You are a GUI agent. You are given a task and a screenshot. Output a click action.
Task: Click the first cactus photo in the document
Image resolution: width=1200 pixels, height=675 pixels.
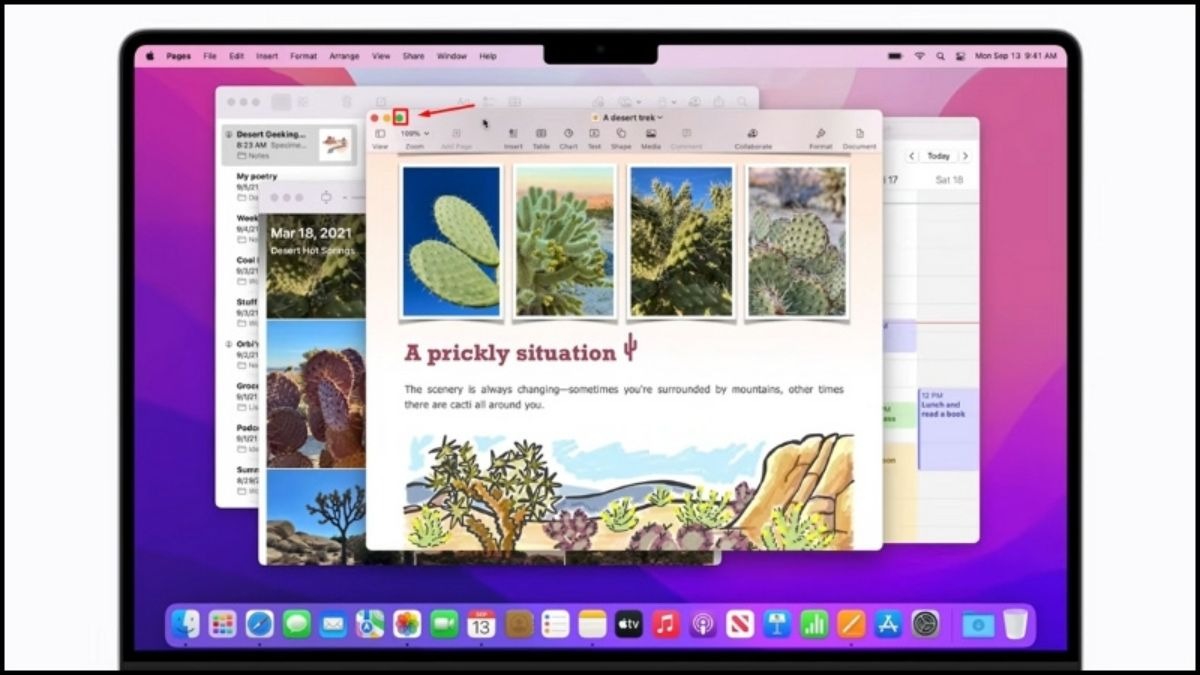tap(450, 242)
